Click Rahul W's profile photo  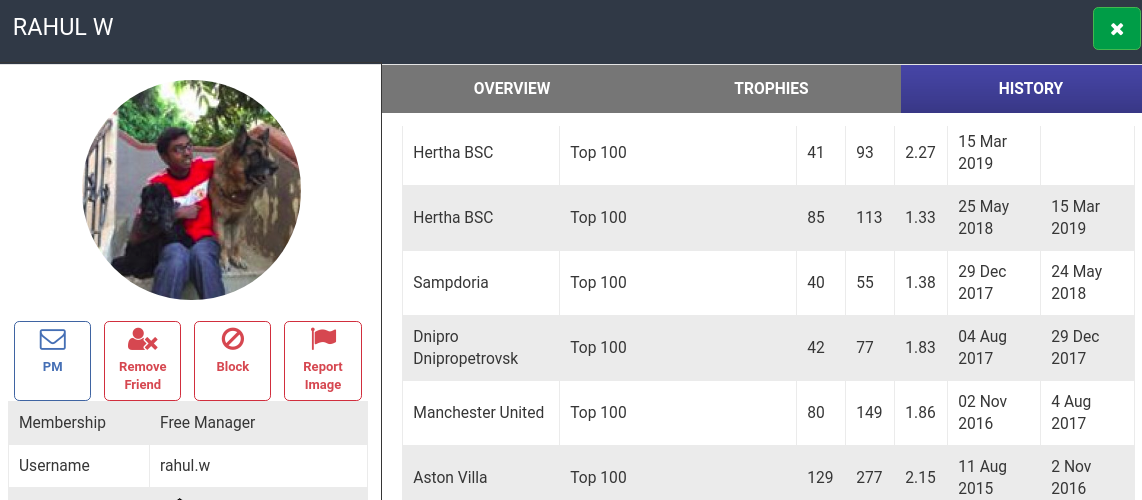(192, 190)
